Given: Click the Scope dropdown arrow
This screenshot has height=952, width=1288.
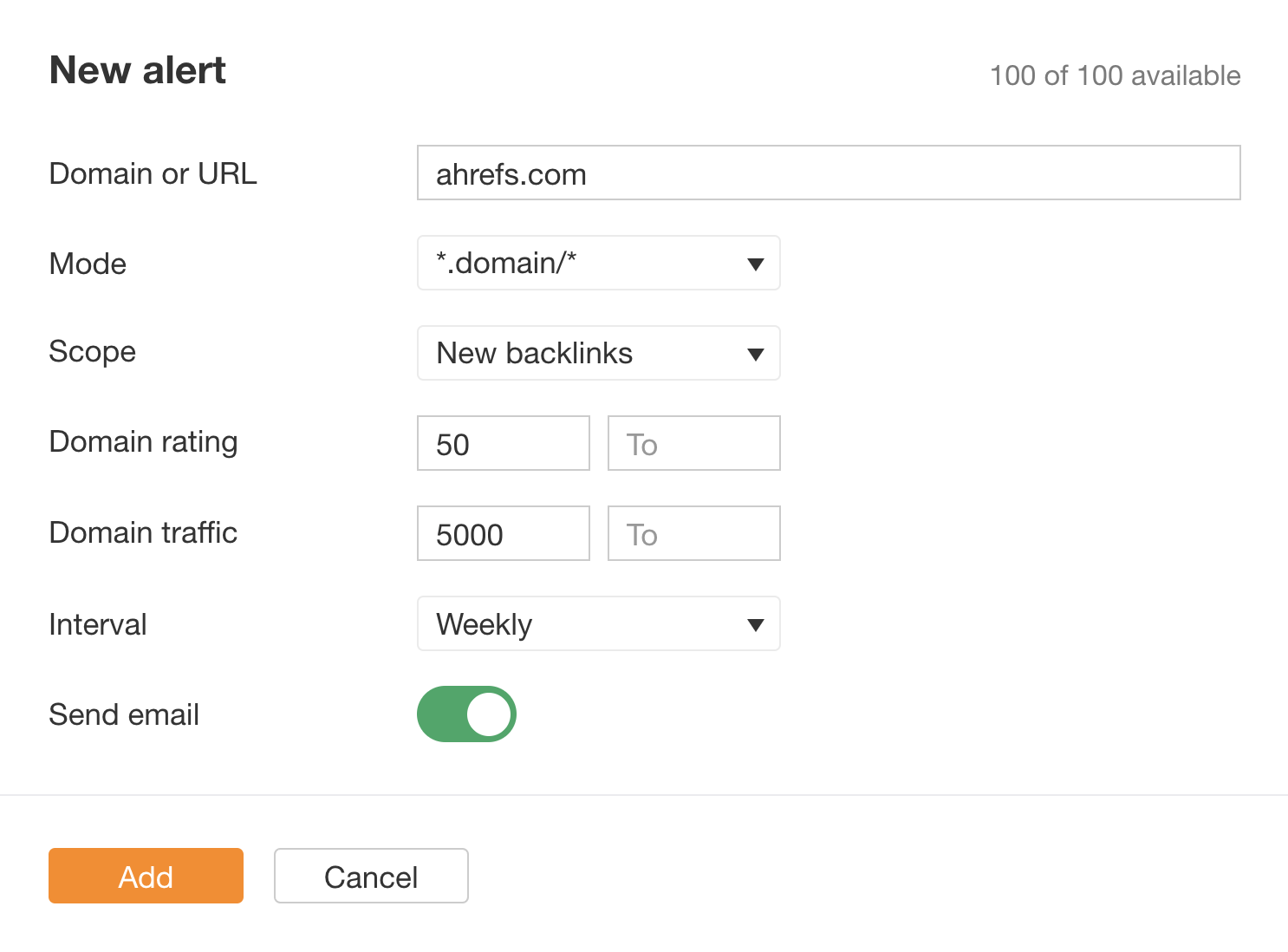Looking at the screenshot, I should [x=755, y=353].
